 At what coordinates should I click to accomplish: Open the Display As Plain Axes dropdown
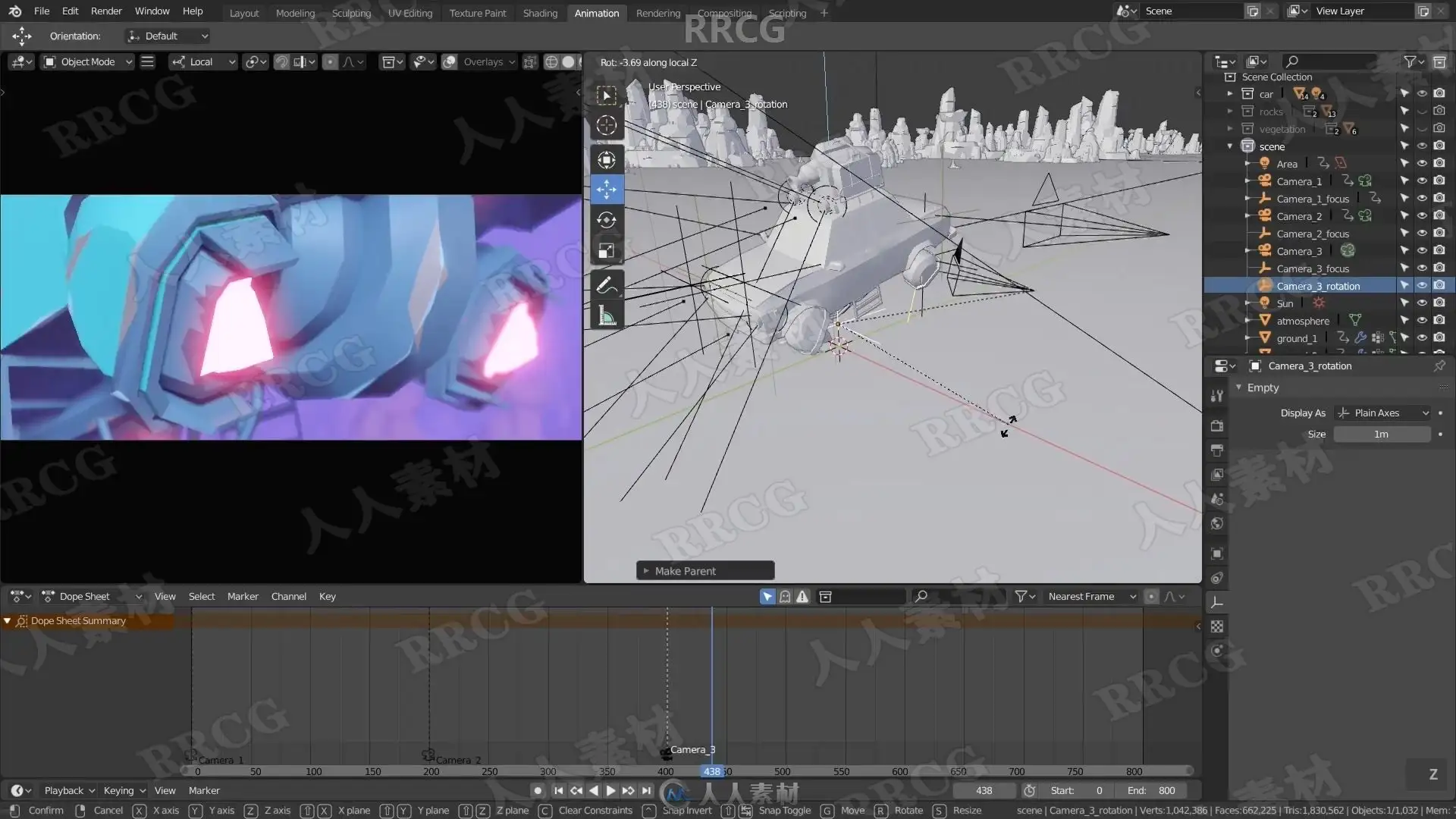[x=1382, y=413]
